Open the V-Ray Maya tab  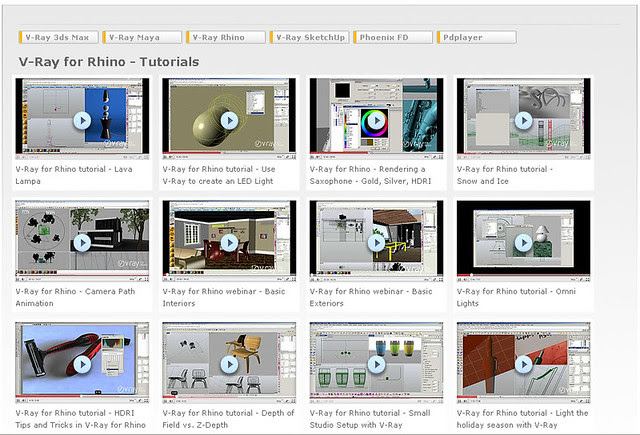point(142,37)
